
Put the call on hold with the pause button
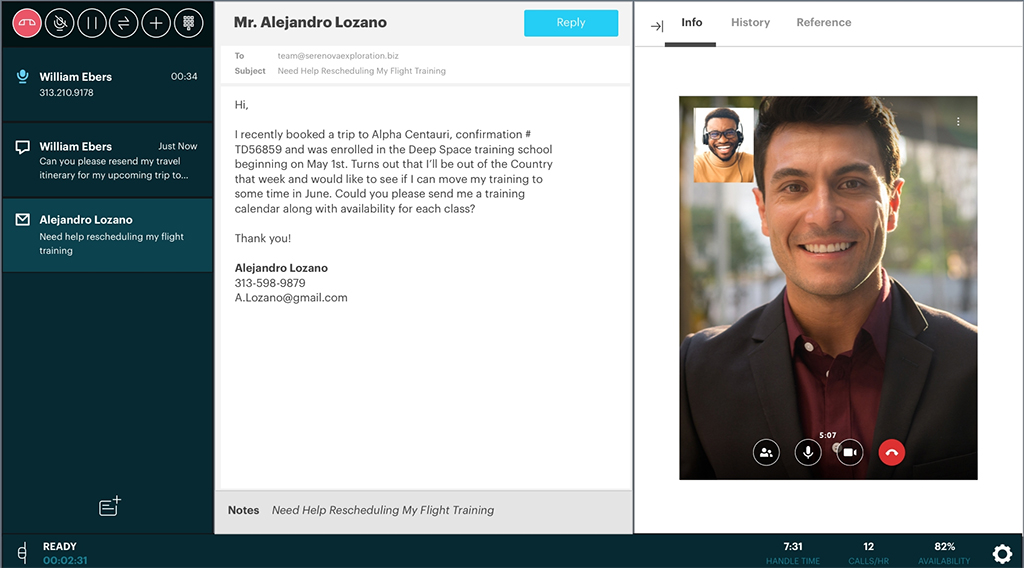(x=91, y=23)
